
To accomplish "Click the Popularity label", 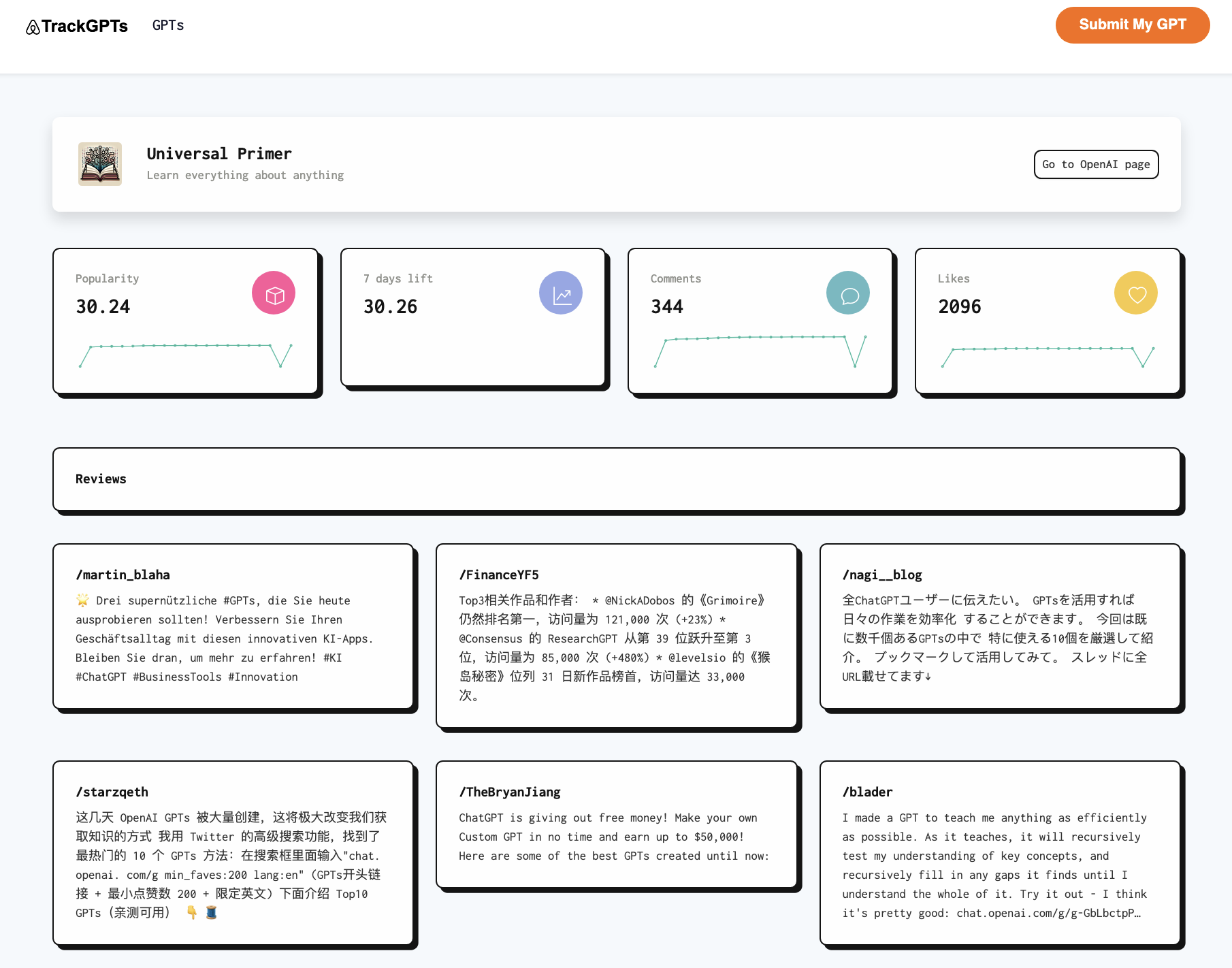I will click(x=107, y=278).
